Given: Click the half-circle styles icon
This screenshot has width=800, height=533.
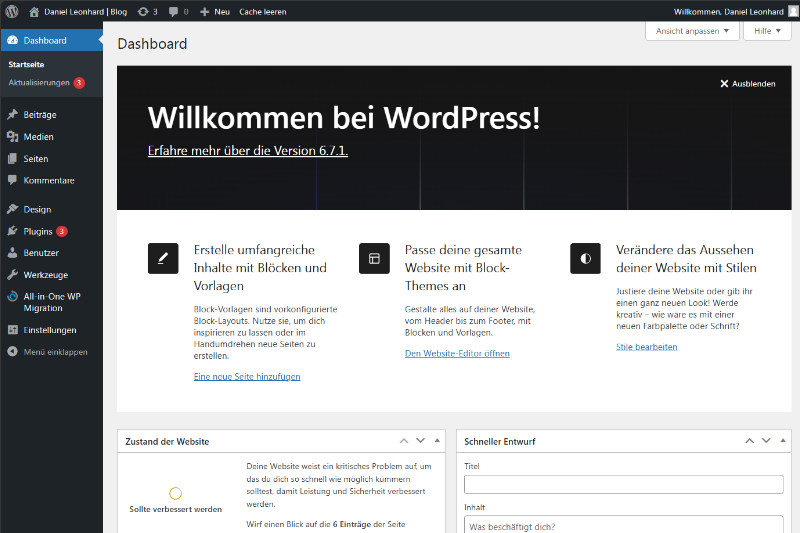Looking at the screenshot, I should point(585,259).
